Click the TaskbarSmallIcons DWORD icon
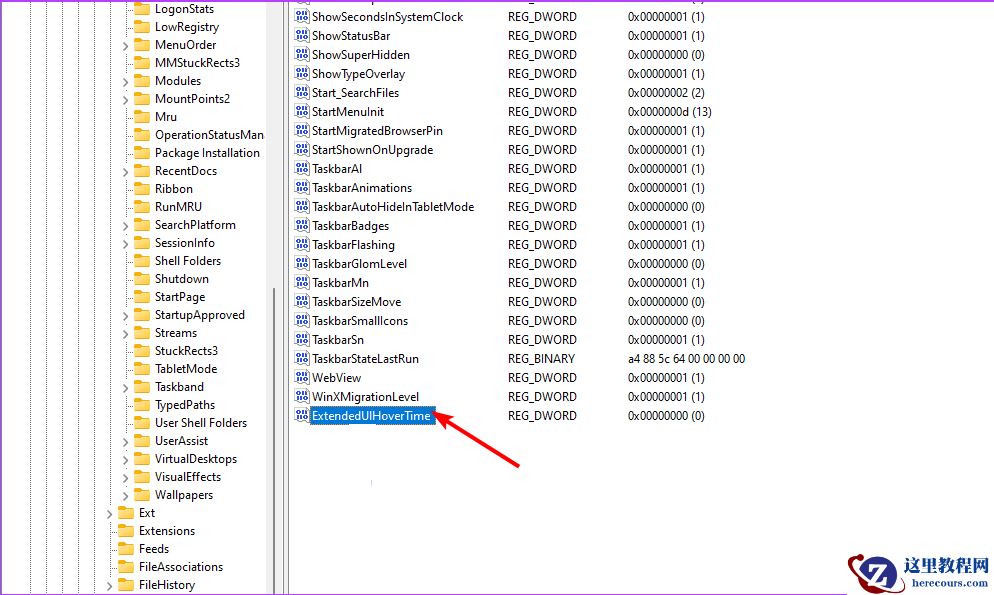 [302, 321]
